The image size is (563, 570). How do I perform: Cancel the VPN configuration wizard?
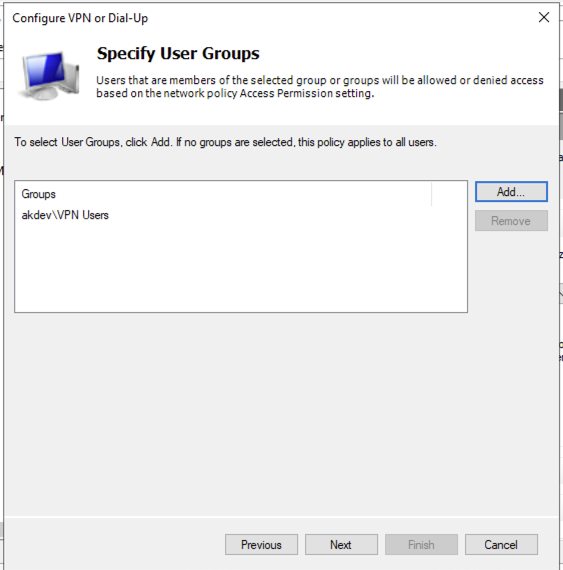point(501,545)
